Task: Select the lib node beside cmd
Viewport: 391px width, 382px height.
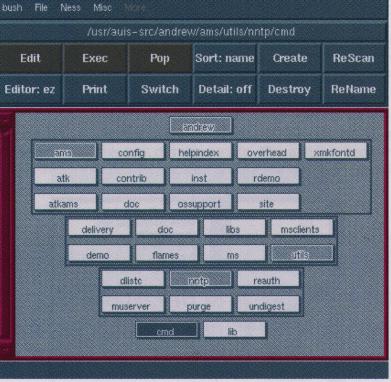Action: coord(234,330)
